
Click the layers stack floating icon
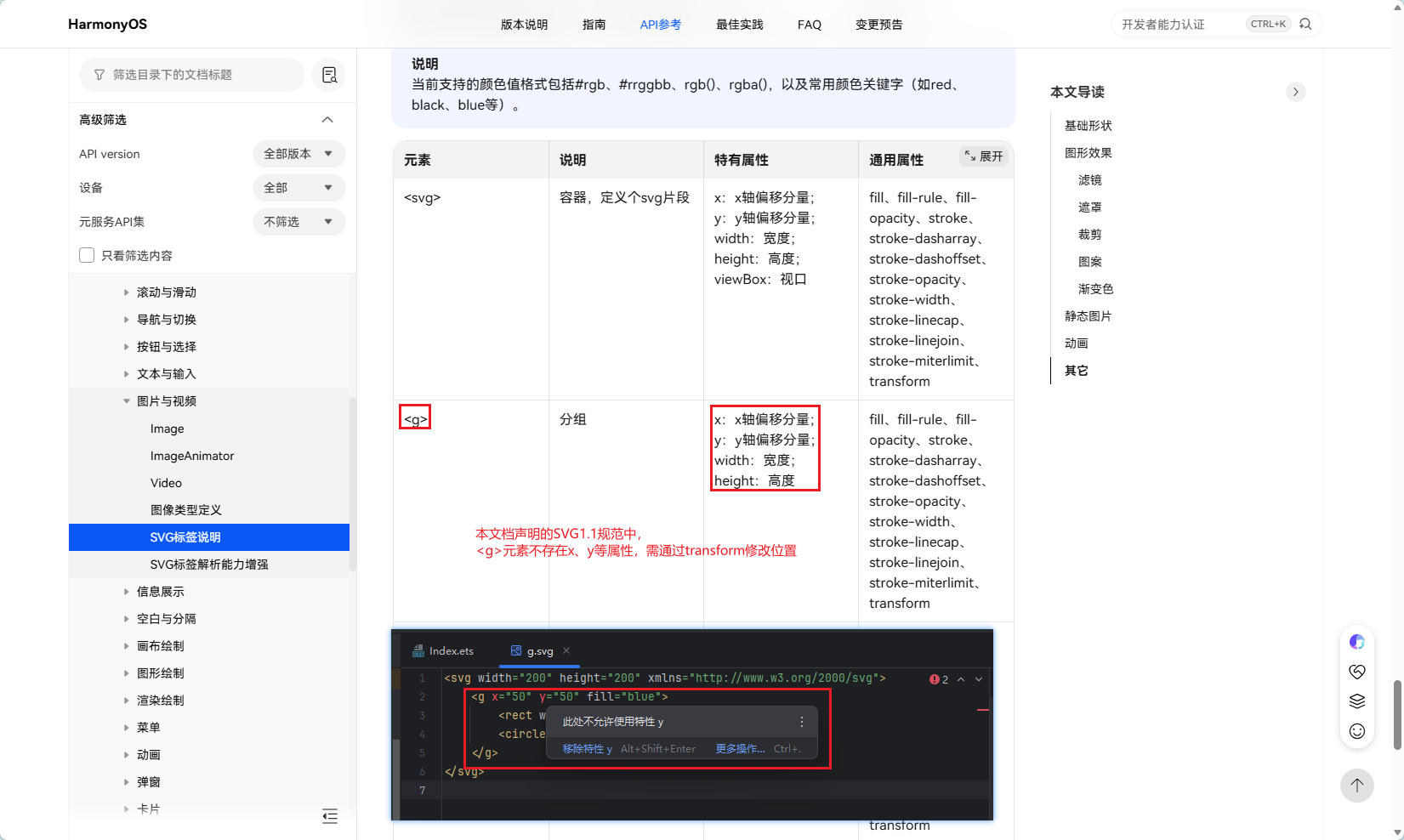(x=1357, y=701)
